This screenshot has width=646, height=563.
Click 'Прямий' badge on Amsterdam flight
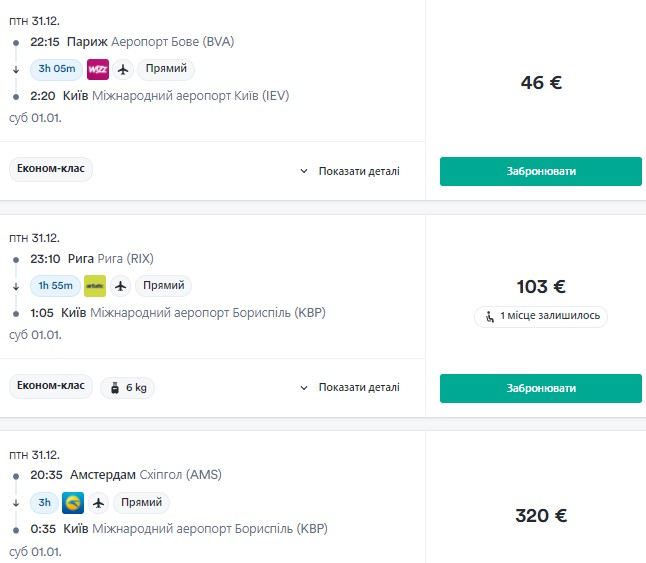point(141,502)
